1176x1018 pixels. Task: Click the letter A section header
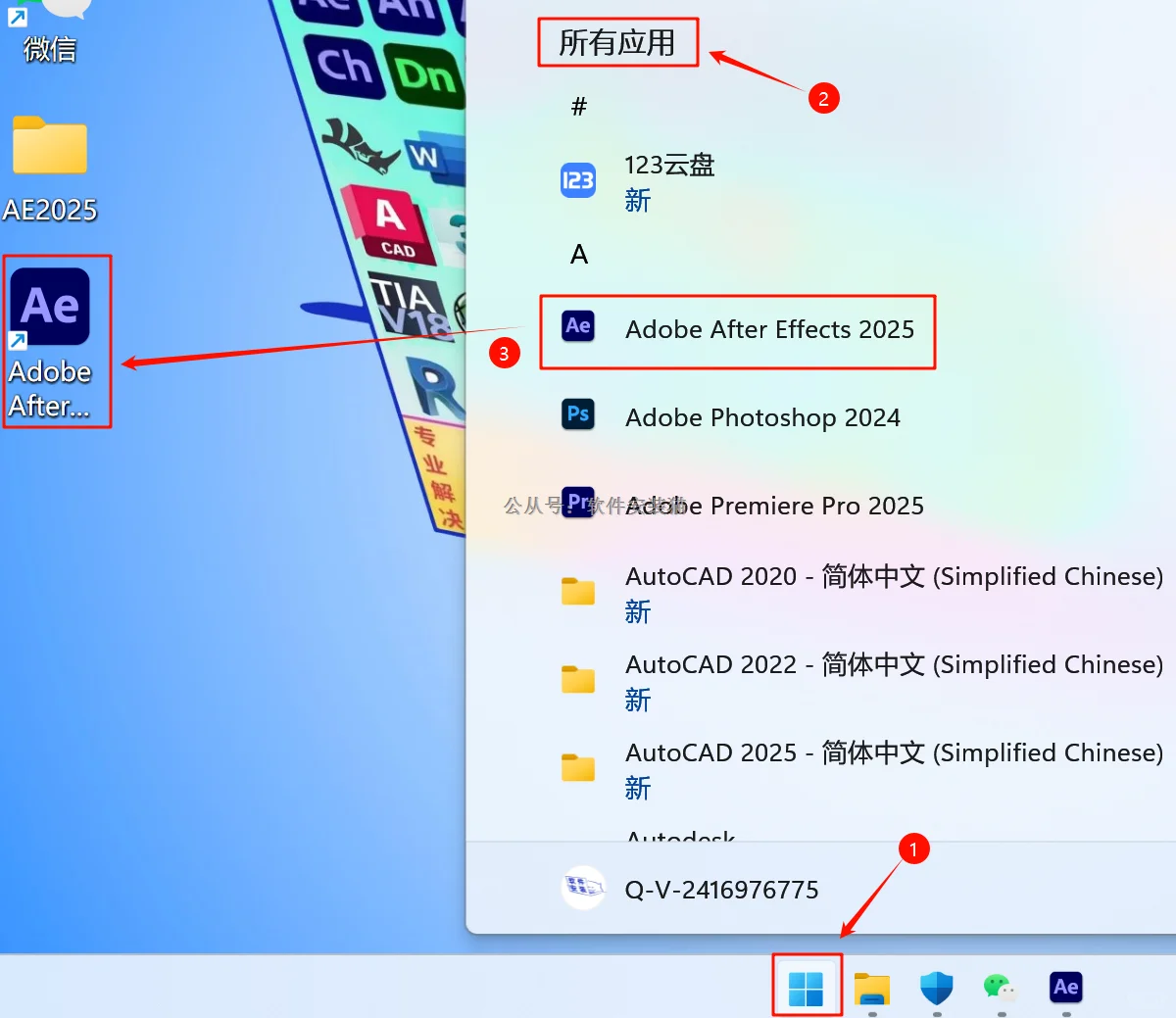point(579,254)
